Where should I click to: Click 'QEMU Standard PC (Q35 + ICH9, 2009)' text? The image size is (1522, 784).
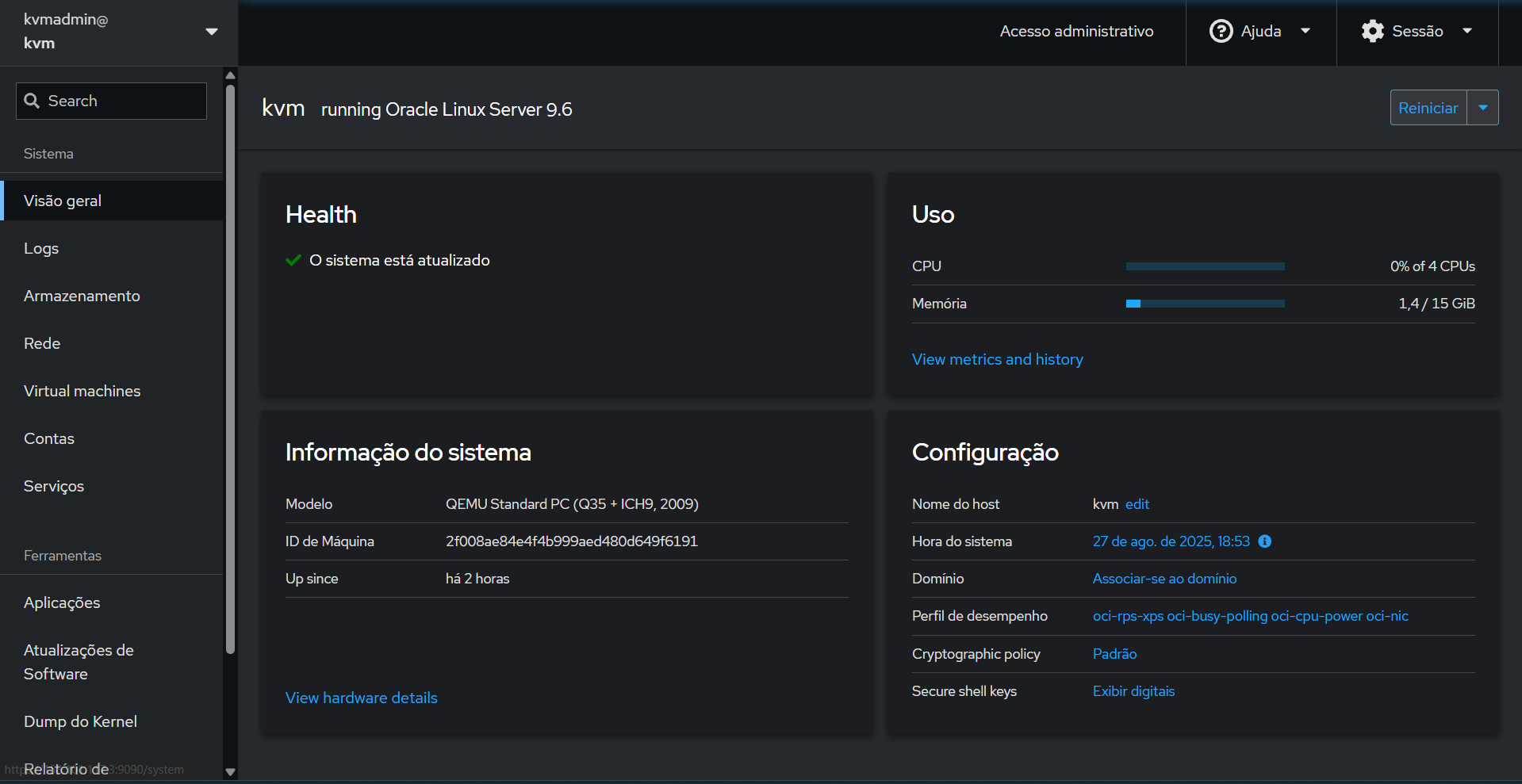click(572, 504)
